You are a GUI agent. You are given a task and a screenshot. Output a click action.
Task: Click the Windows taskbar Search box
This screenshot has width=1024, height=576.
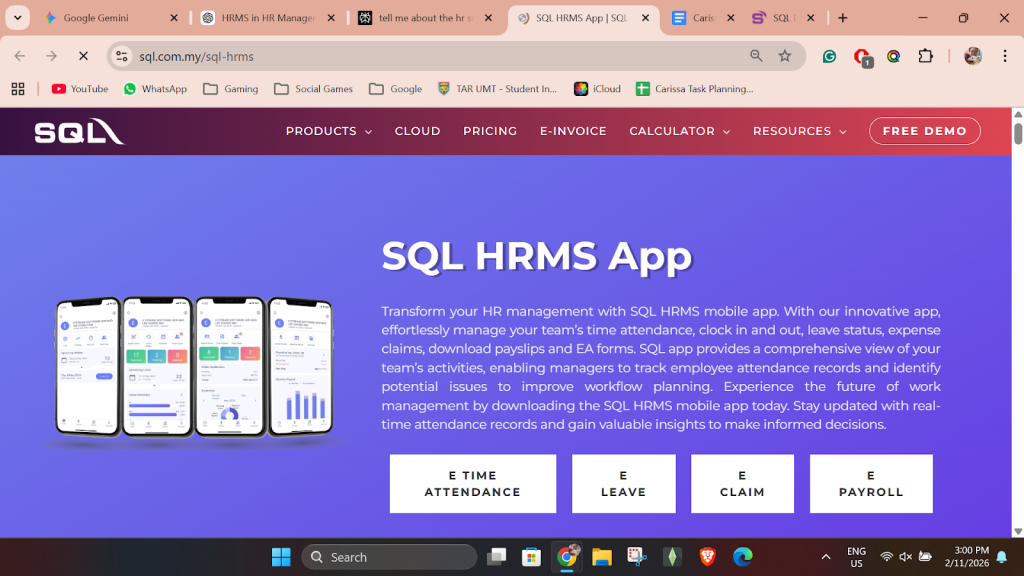click(x=389, y=557)
